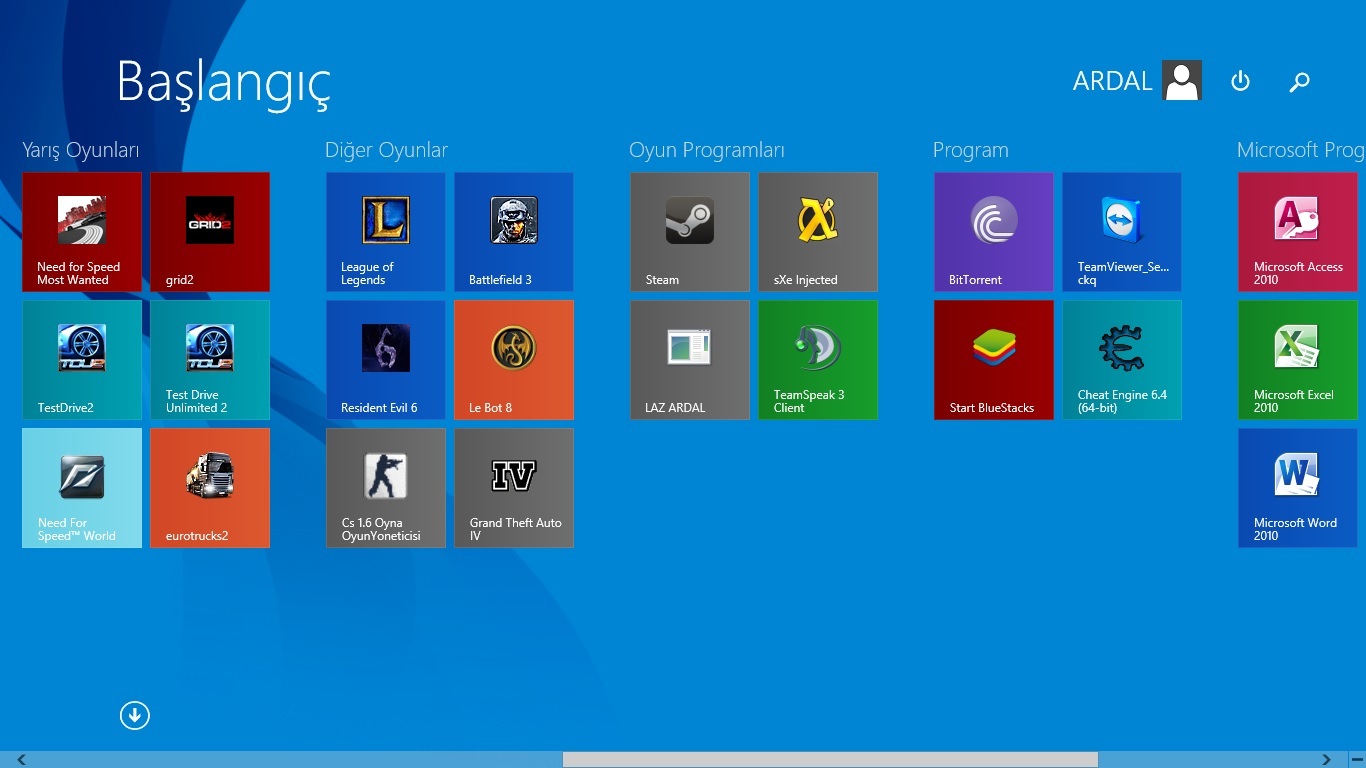Click the power options button

1240,81
